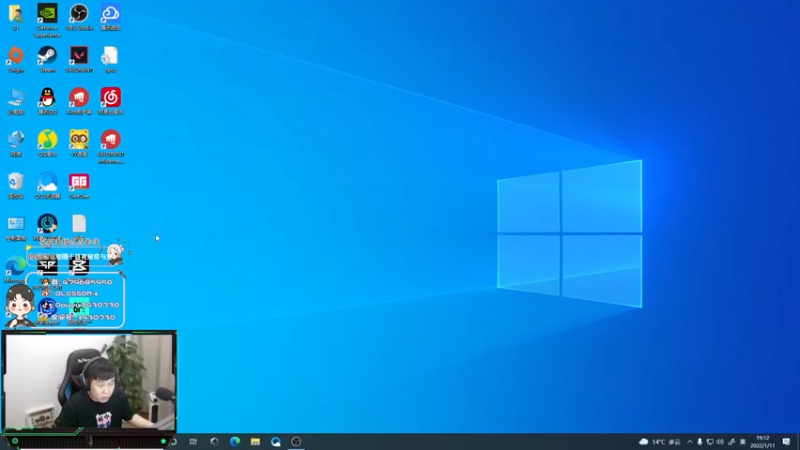Screen dimensions: 800x450
Task: Open the grey hexagon taskbar app
Action: [214, 441]
